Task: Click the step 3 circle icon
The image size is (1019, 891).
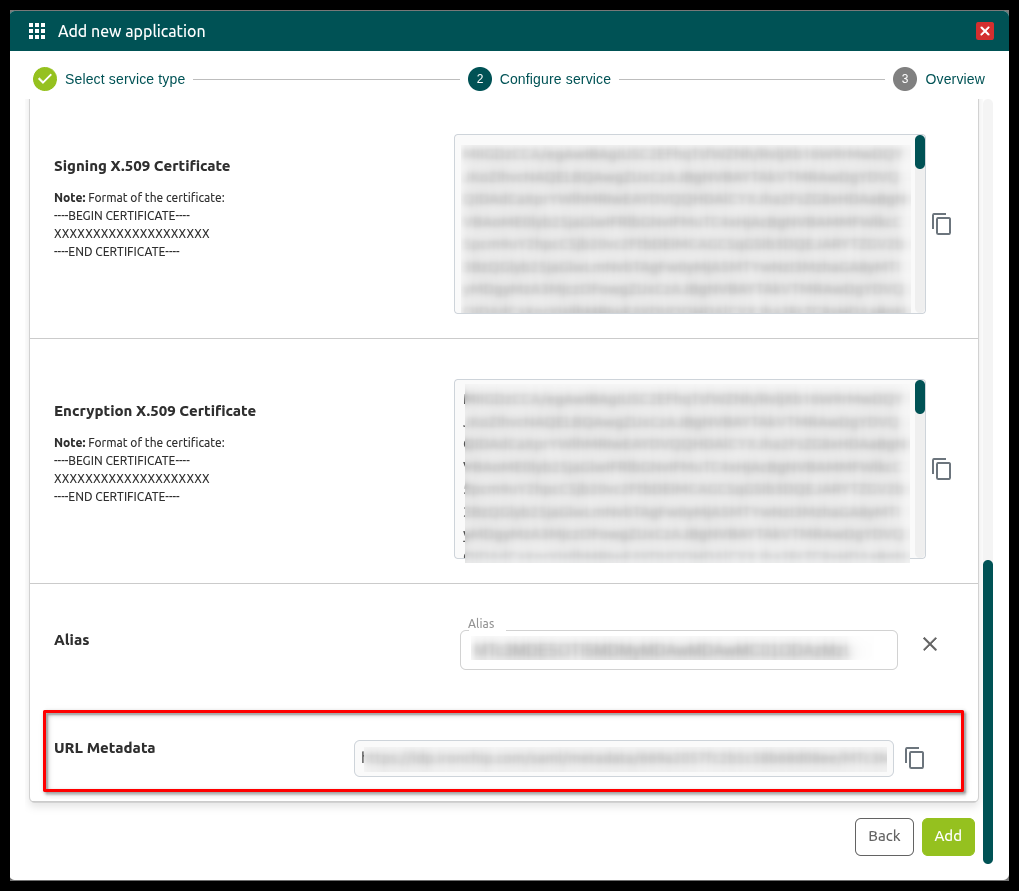Action: click(905, 79)
